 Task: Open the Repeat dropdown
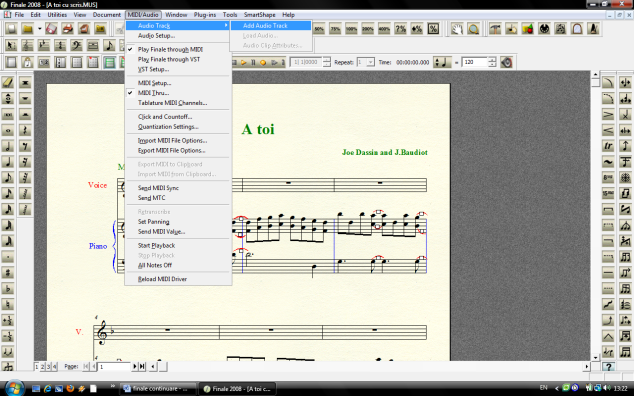tap(370, 62)
